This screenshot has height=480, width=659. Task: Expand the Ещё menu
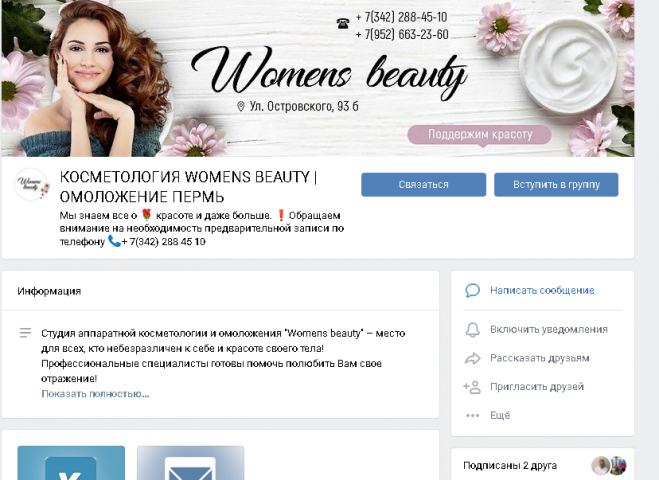pyautogui.click(x=500, y=415)
